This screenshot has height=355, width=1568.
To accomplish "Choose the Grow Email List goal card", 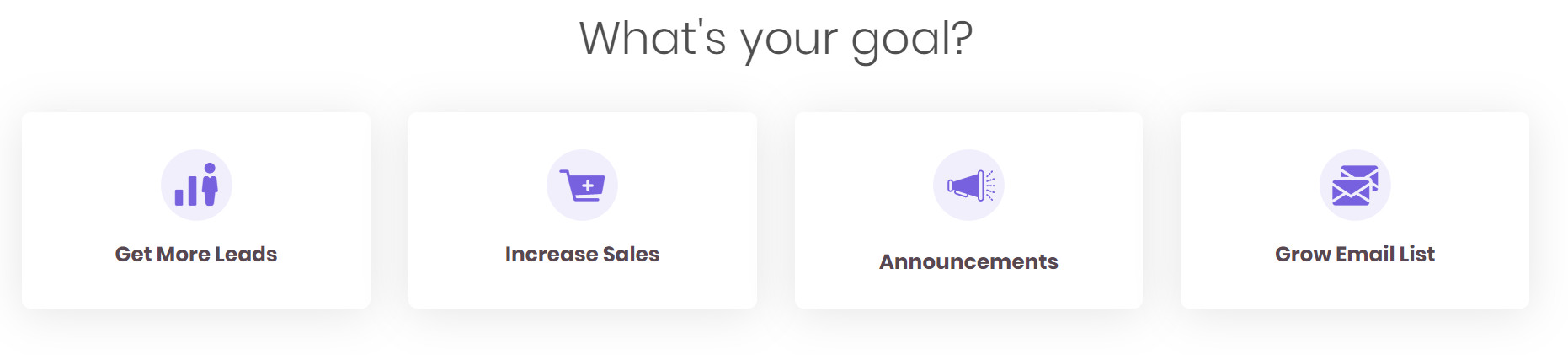I will [1355, 210].
